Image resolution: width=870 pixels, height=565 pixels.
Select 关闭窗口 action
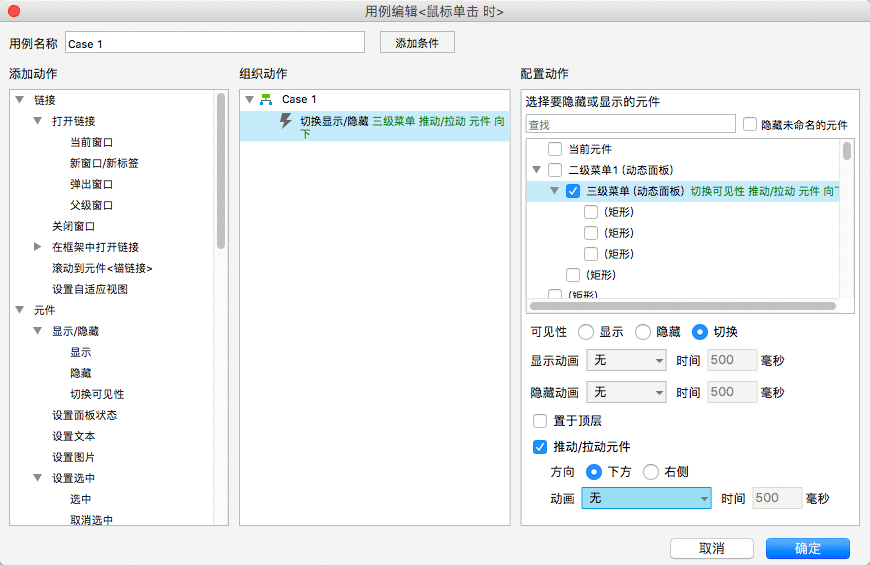click(x=74, y=226)
